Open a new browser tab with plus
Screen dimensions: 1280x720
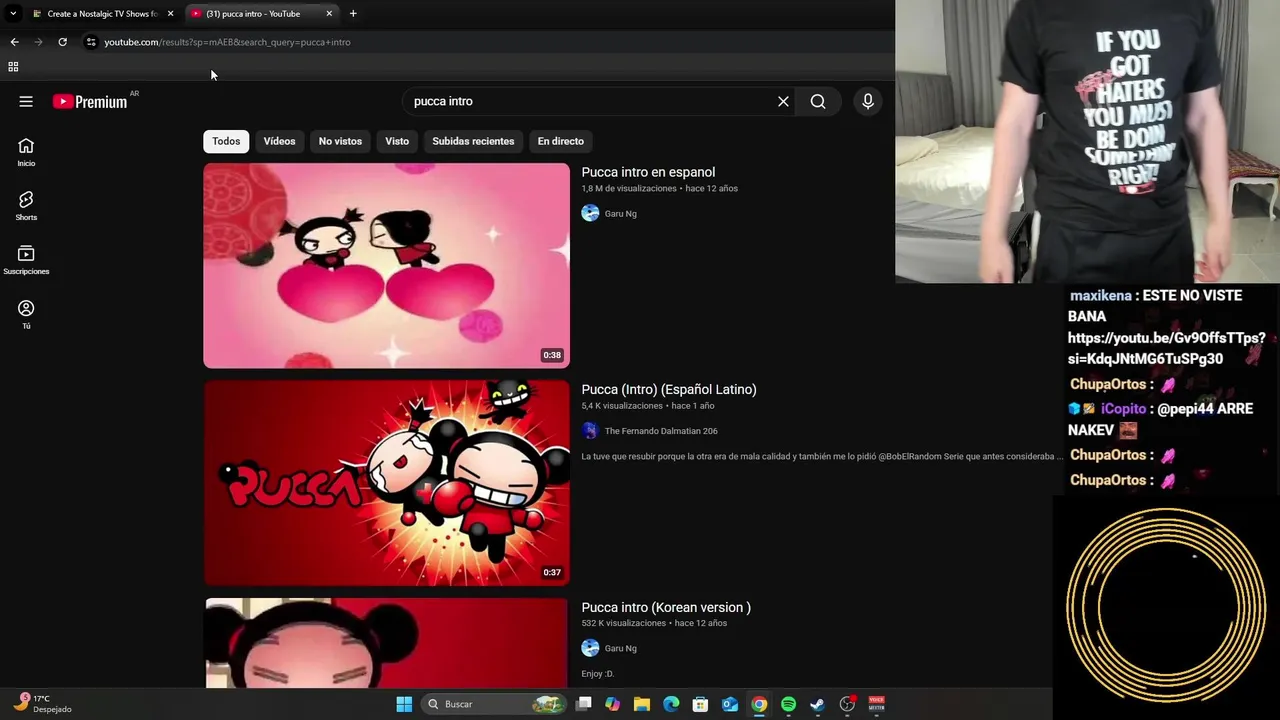[x=353, y=13]
